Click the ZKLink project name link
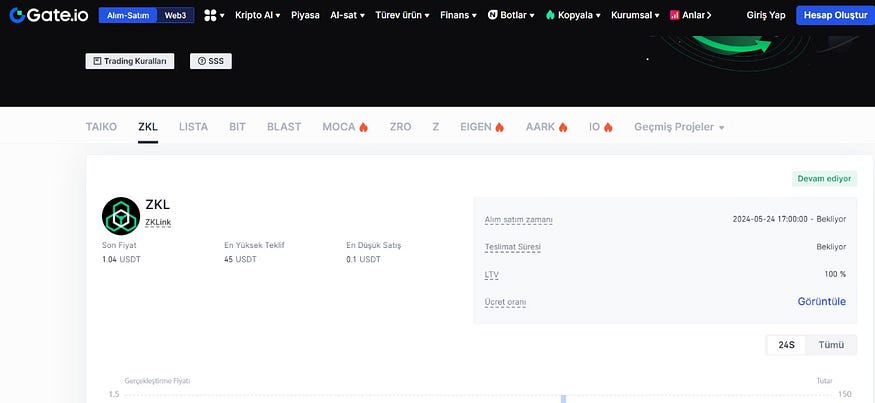 158,222
